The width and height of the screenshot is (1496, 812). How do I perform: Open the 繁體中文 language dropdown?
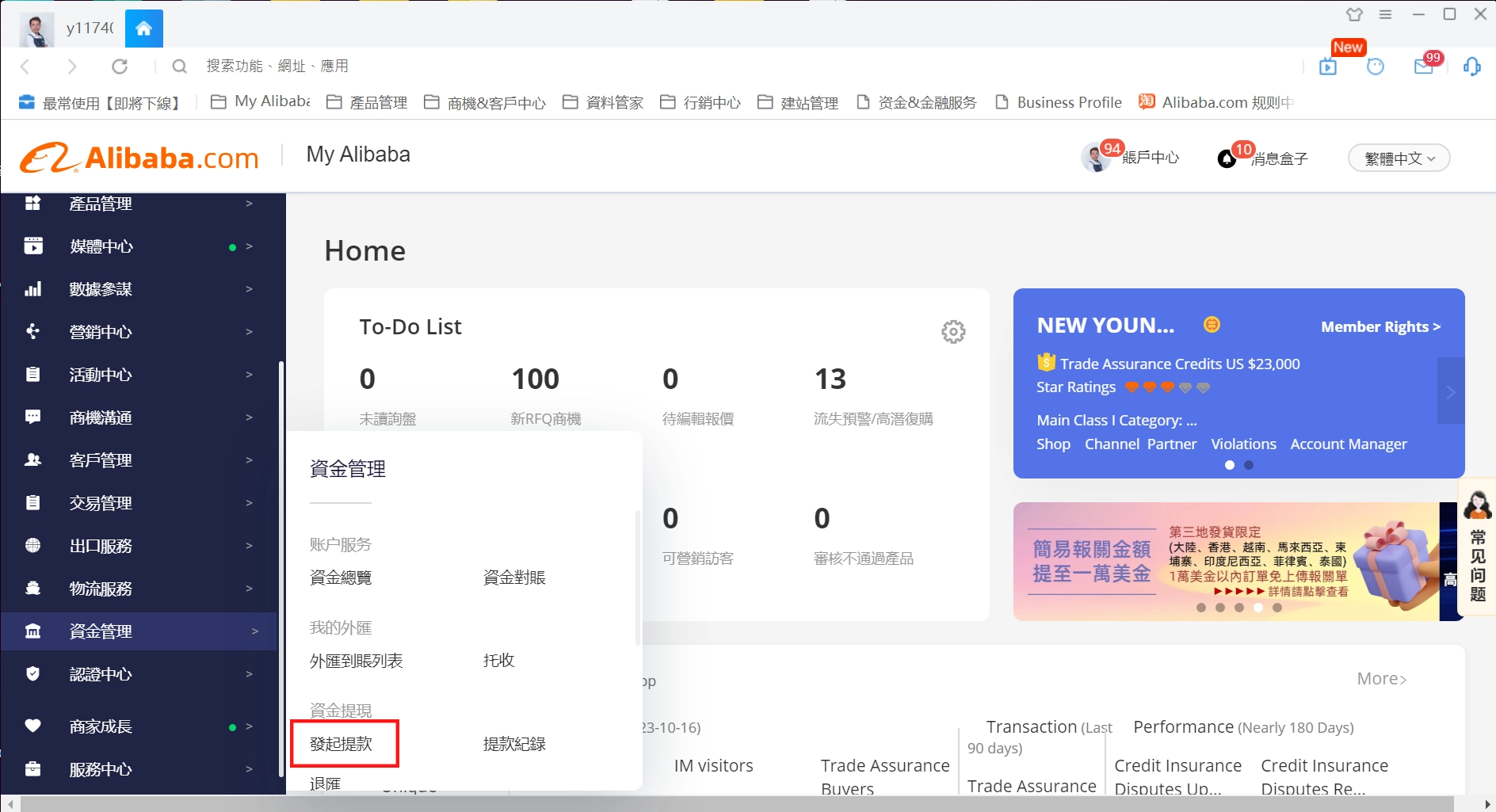click(x=1399, y=158)
